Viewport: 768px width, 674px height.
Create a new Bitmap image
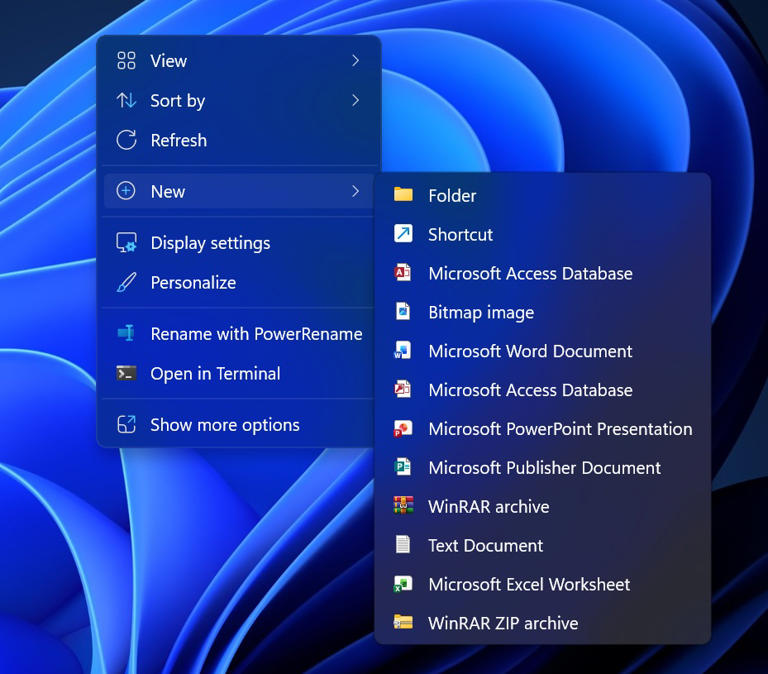pyautogui.click(x=481, y=312)
